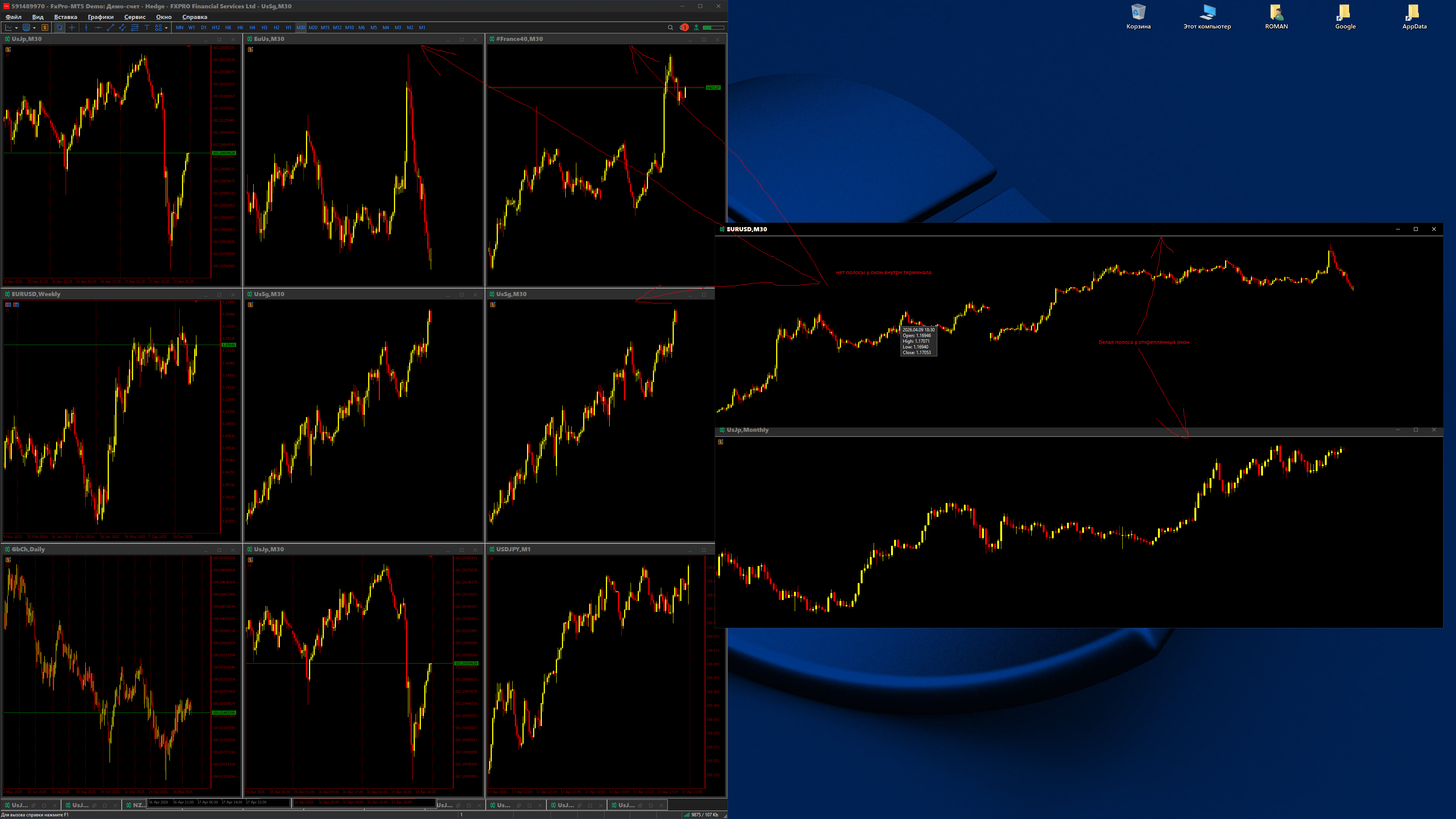Pick the vertical line tool
1456x819 pixels.
pos(86,27)
